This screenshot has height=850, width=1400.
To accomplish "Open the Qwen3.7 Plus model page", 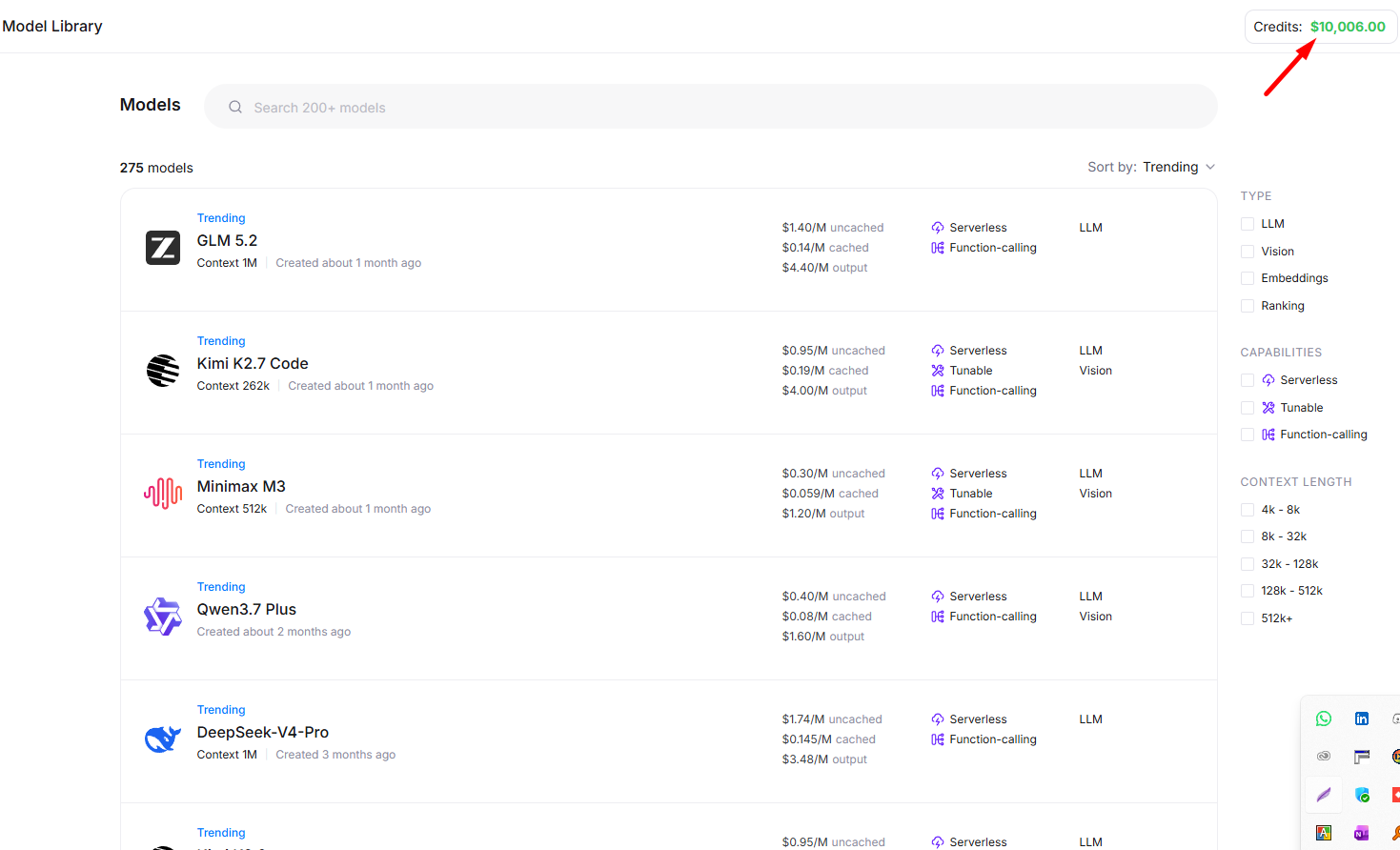I will click(x=247, y=609).
